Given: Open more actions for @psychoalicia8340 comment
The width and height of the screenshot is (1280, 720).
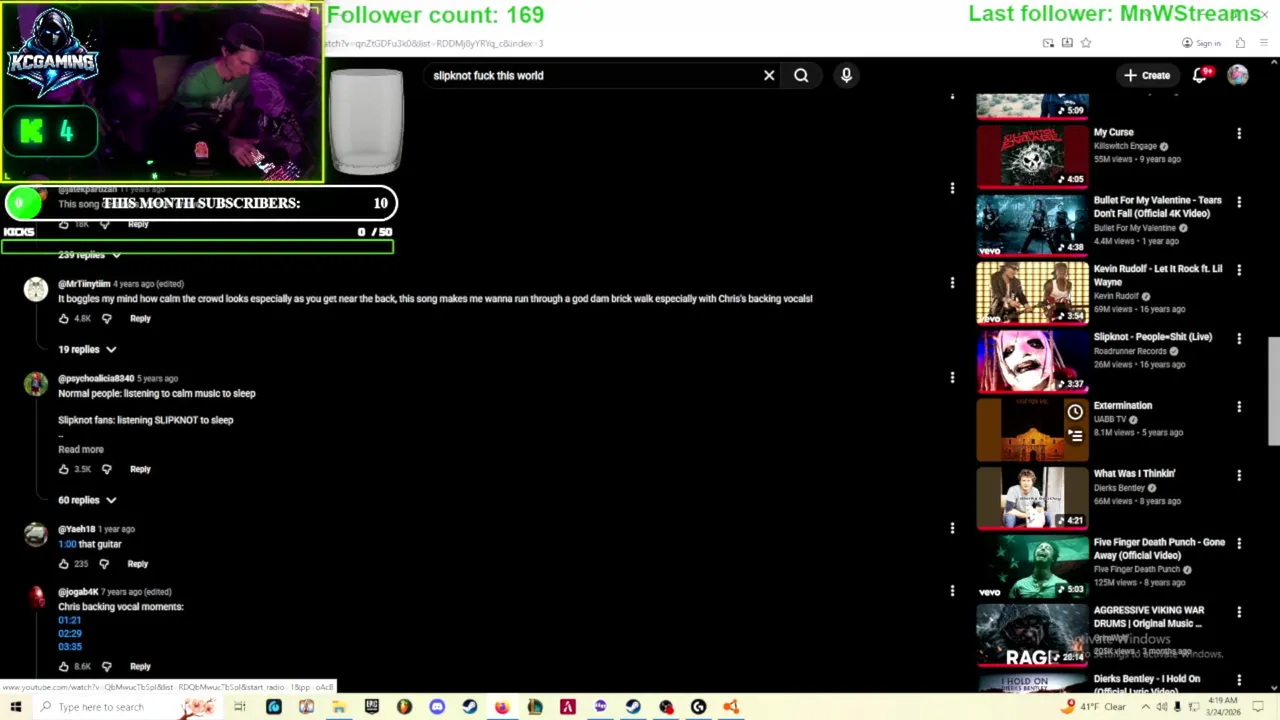Looking at the screenshot, I should [952, 378].
